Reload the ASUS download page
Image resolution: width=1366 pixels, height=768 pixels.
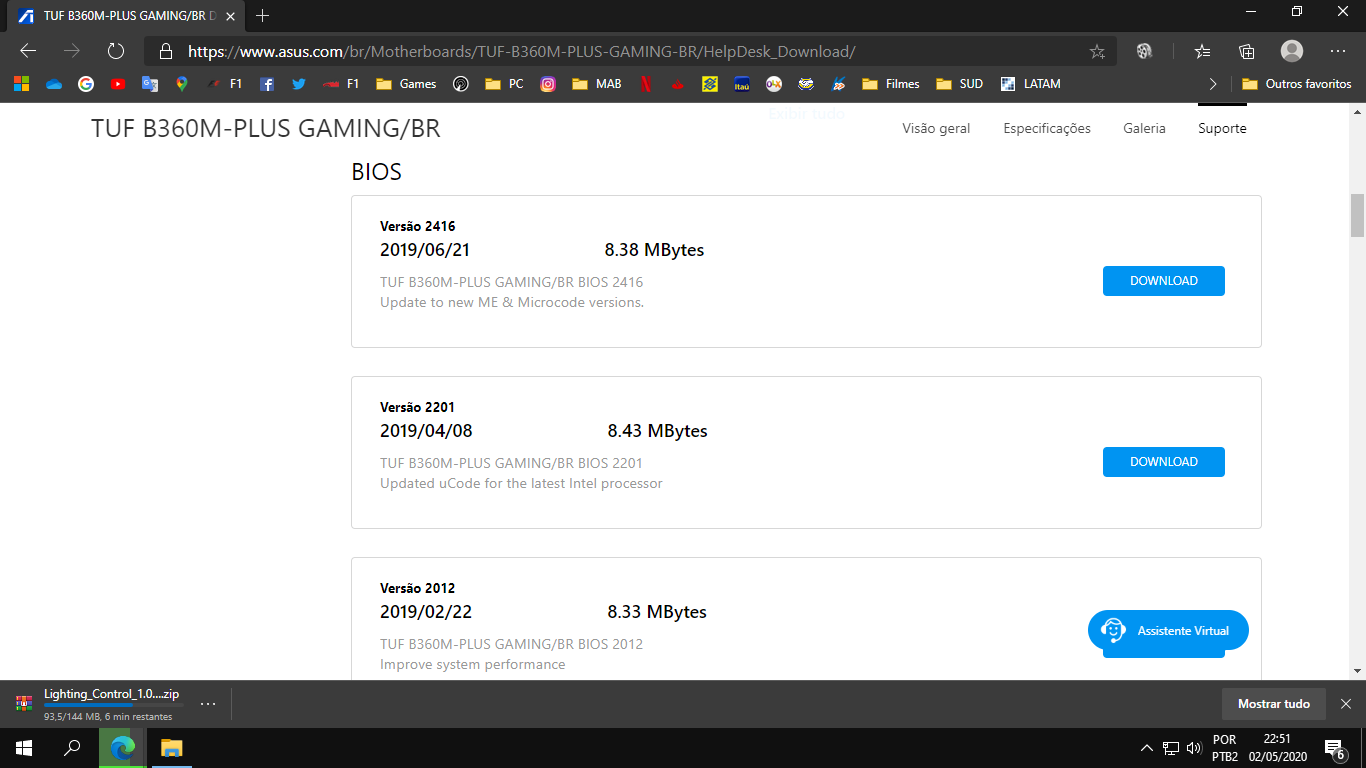point(116,51)
